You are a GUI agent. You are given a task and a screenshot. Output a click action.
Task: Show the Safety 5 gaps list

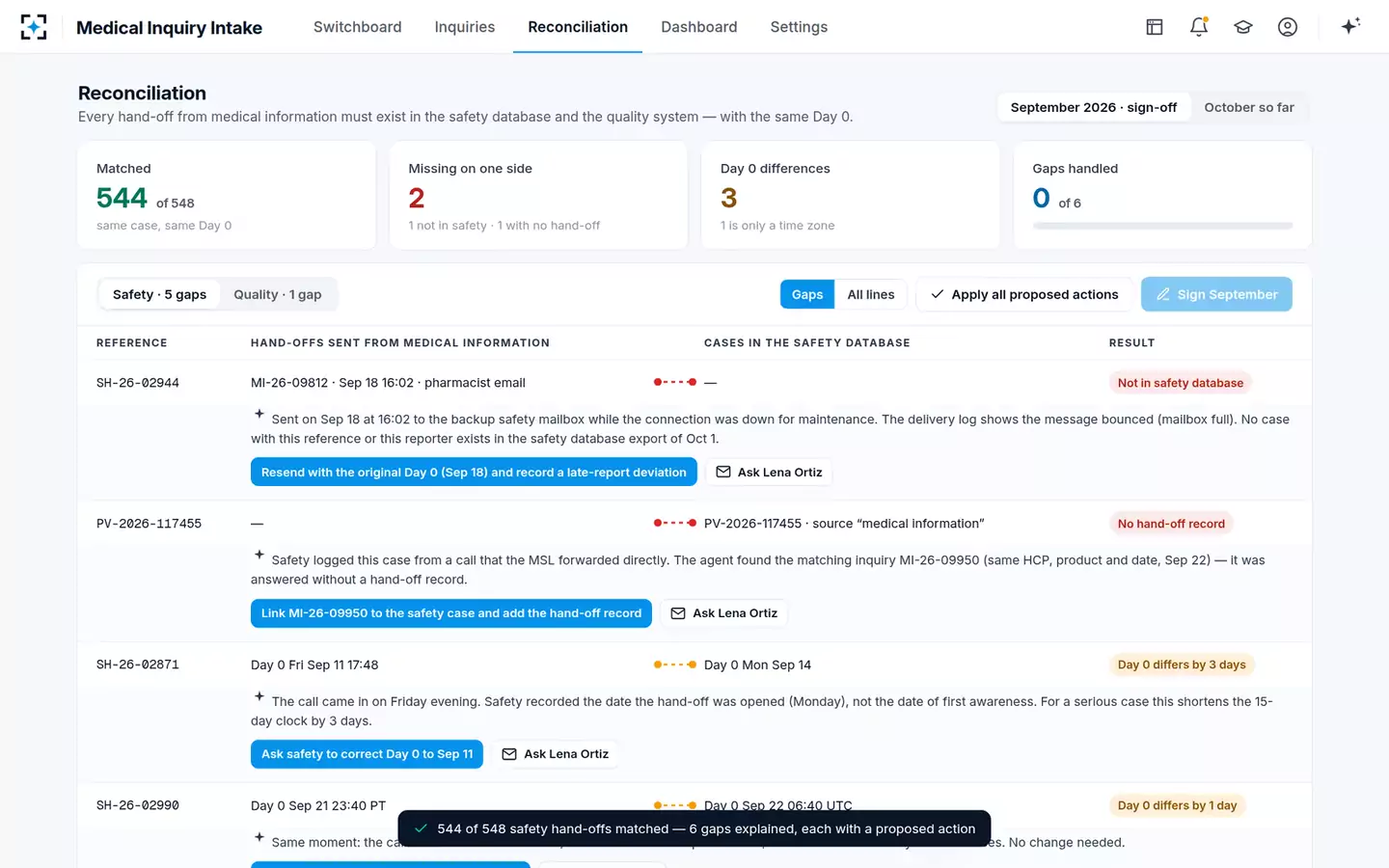[x=159, y=294]
